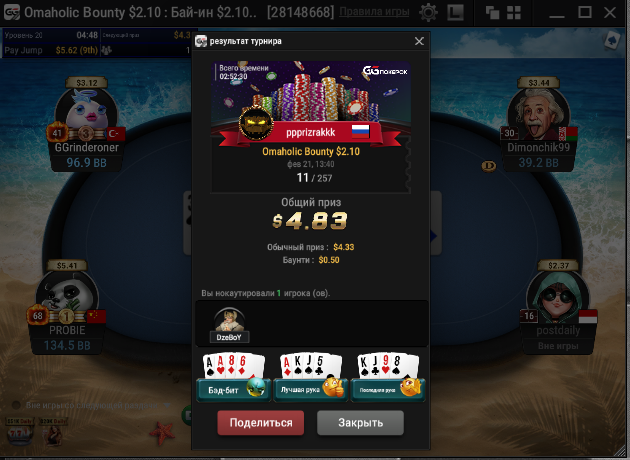Open the cascade windows icon

pos(492,13)
